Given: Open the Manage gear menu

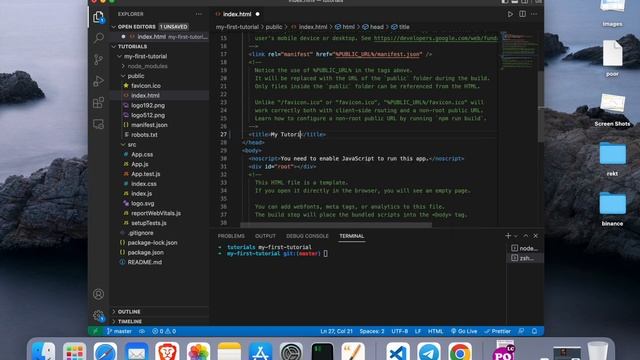Looking at the screenshot, I should pyautogui.click(x=98, y=315).
